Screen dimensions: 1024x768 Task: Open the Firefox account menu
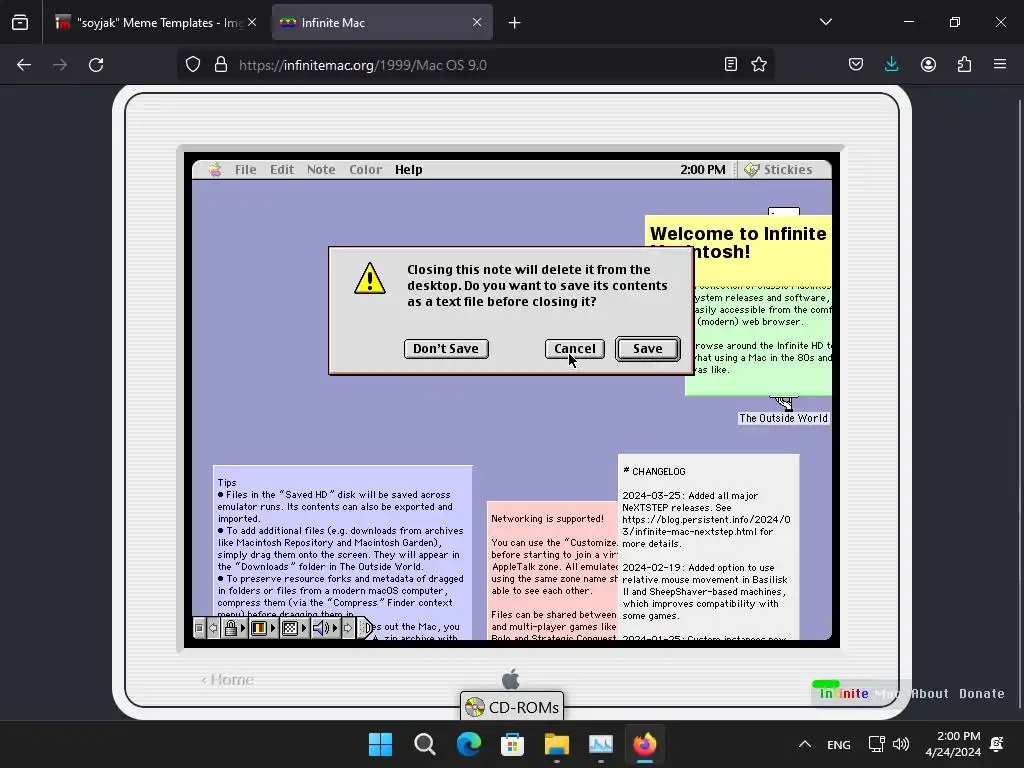928,65
